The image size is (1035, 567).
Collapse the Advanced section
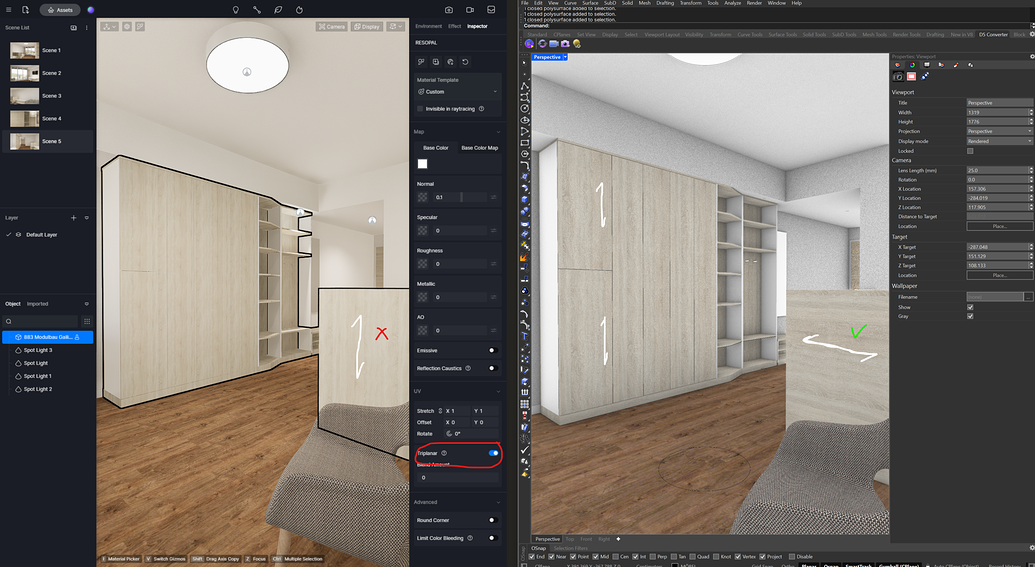tap(498, 502)
